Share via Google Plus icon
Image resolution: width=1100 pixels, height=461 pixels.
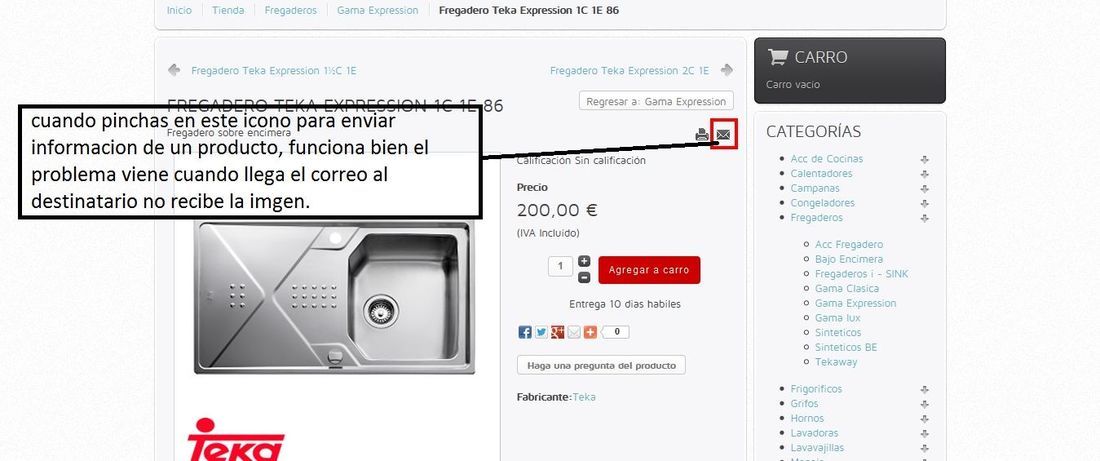pos(558,333)
